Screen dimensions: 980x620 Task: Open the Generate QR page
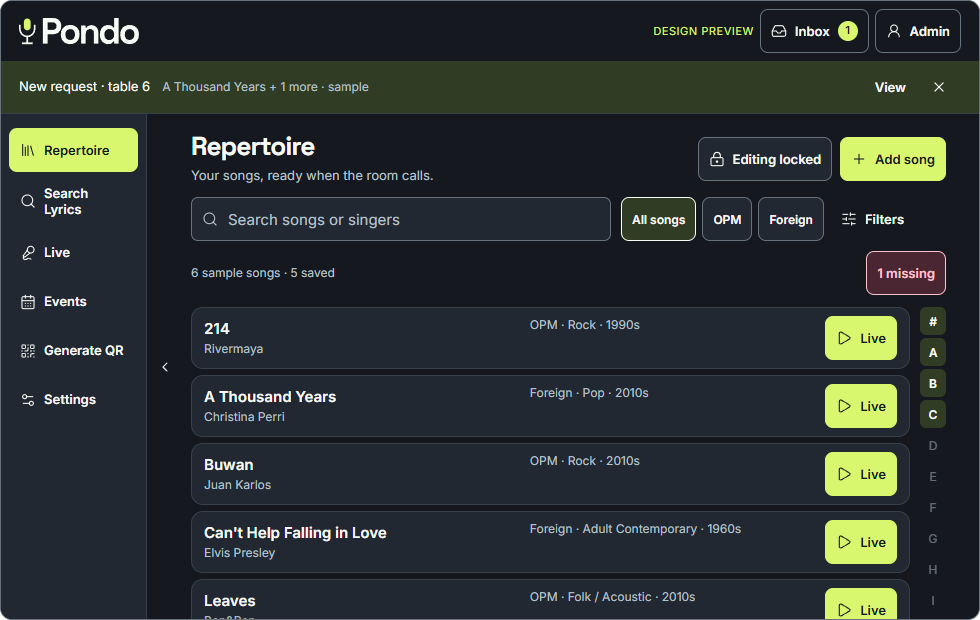[74, 351]
